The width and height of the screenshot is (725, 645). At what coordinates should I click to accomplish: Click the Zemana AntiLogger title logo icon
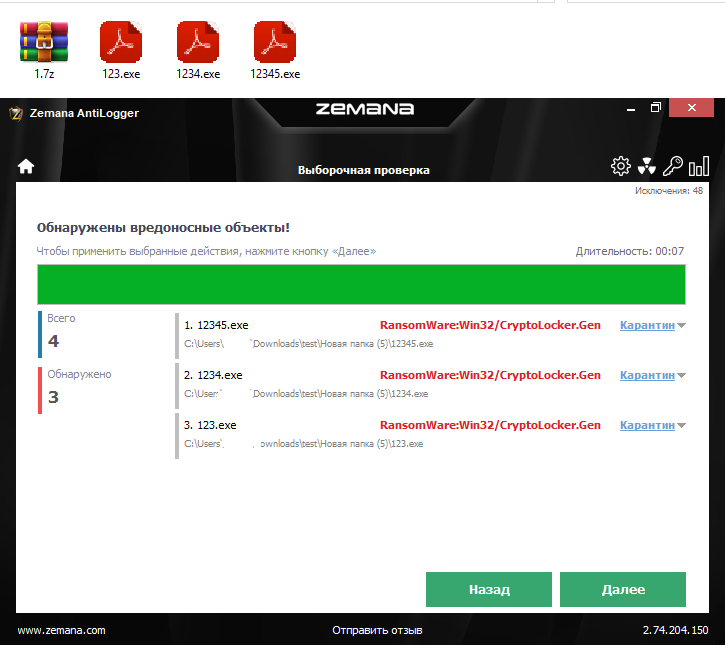coord(16,113)
